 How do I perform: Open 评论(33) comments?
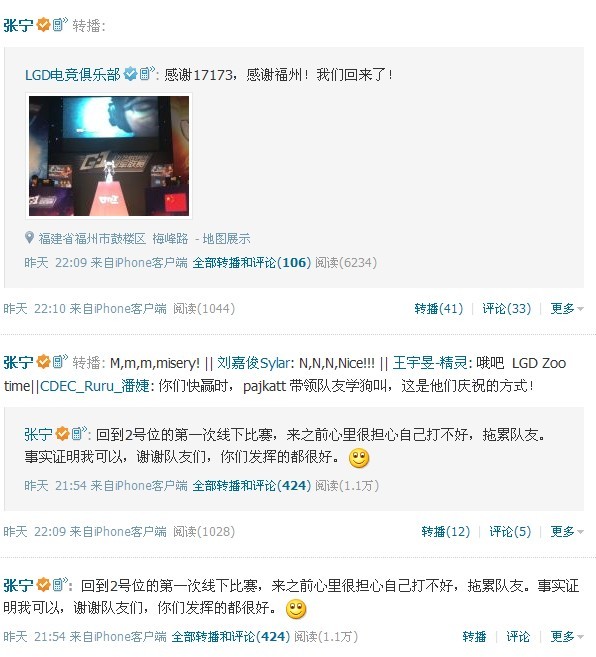[x=506, y=308]
